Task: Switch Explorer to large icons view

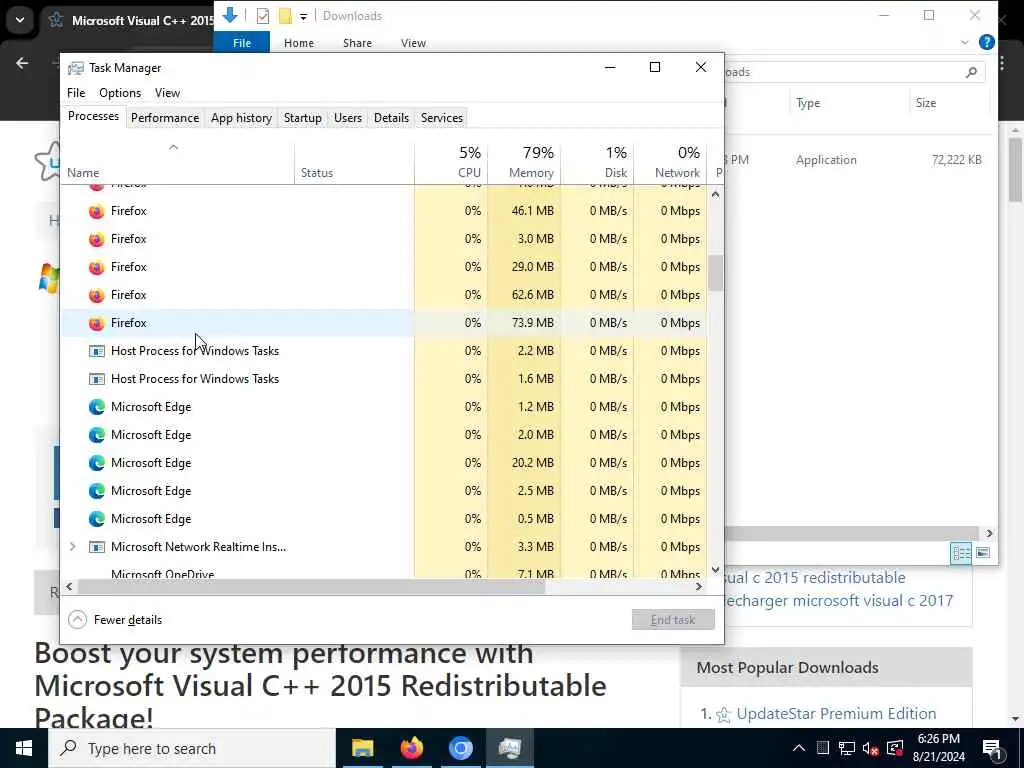Action: tap(983, 553)
